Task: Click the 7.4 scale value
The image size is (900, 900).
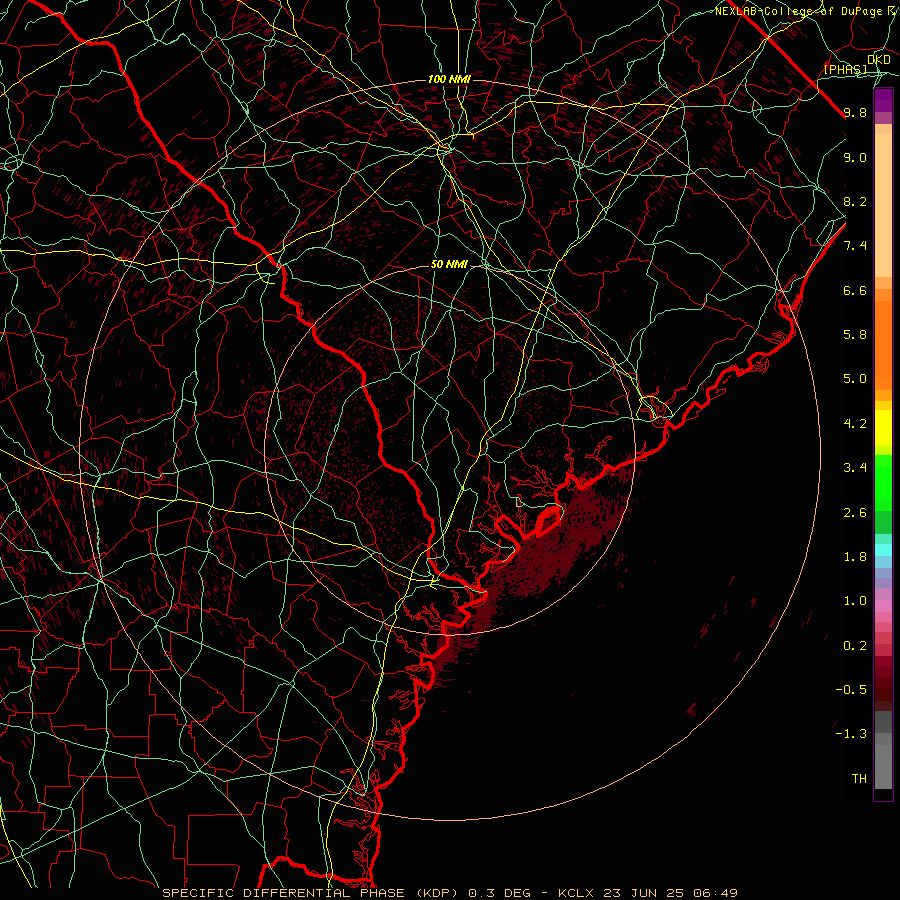Action: [855, 246]
